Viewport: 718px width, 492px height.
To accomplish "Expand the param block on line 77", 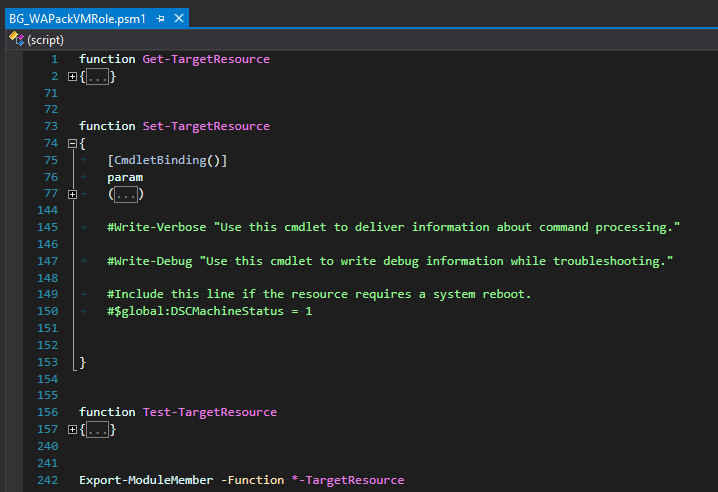I will (x=72, y=194).
